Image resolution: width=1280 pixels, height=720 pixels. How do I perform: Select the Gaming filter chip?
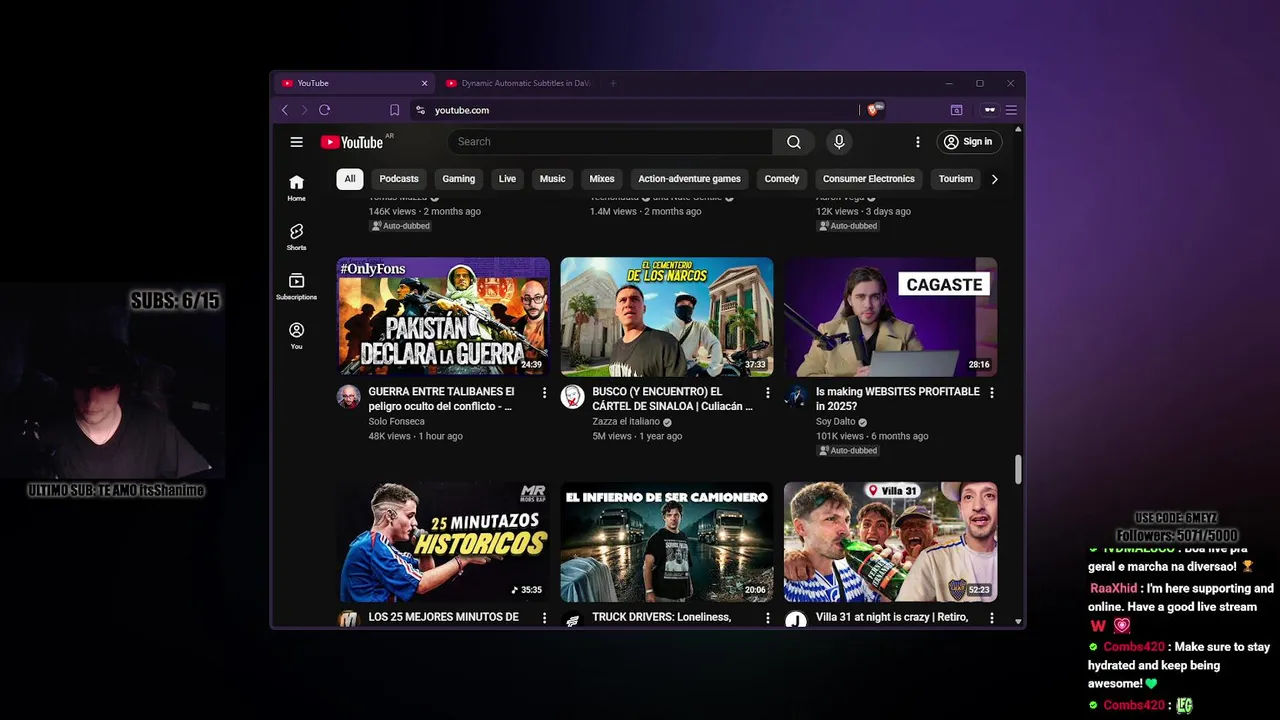(x=458, y=179)
